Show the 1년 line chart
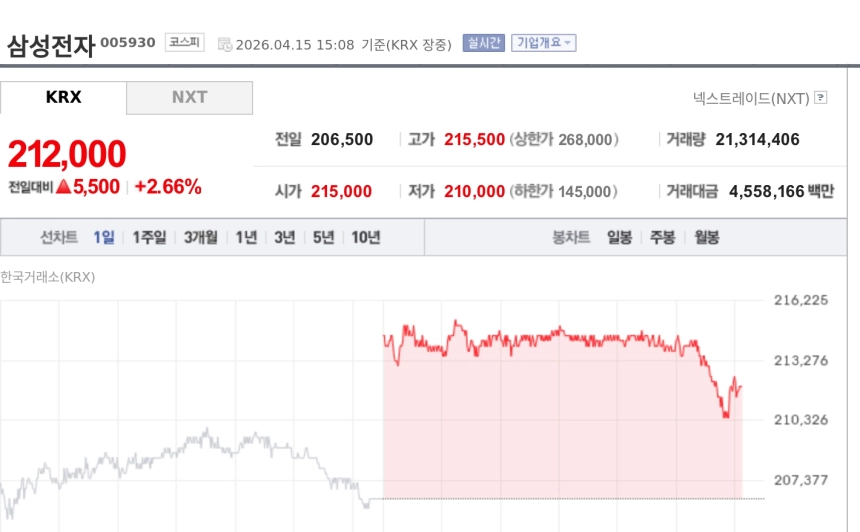860x532 pixels. (x=246, y=237)
